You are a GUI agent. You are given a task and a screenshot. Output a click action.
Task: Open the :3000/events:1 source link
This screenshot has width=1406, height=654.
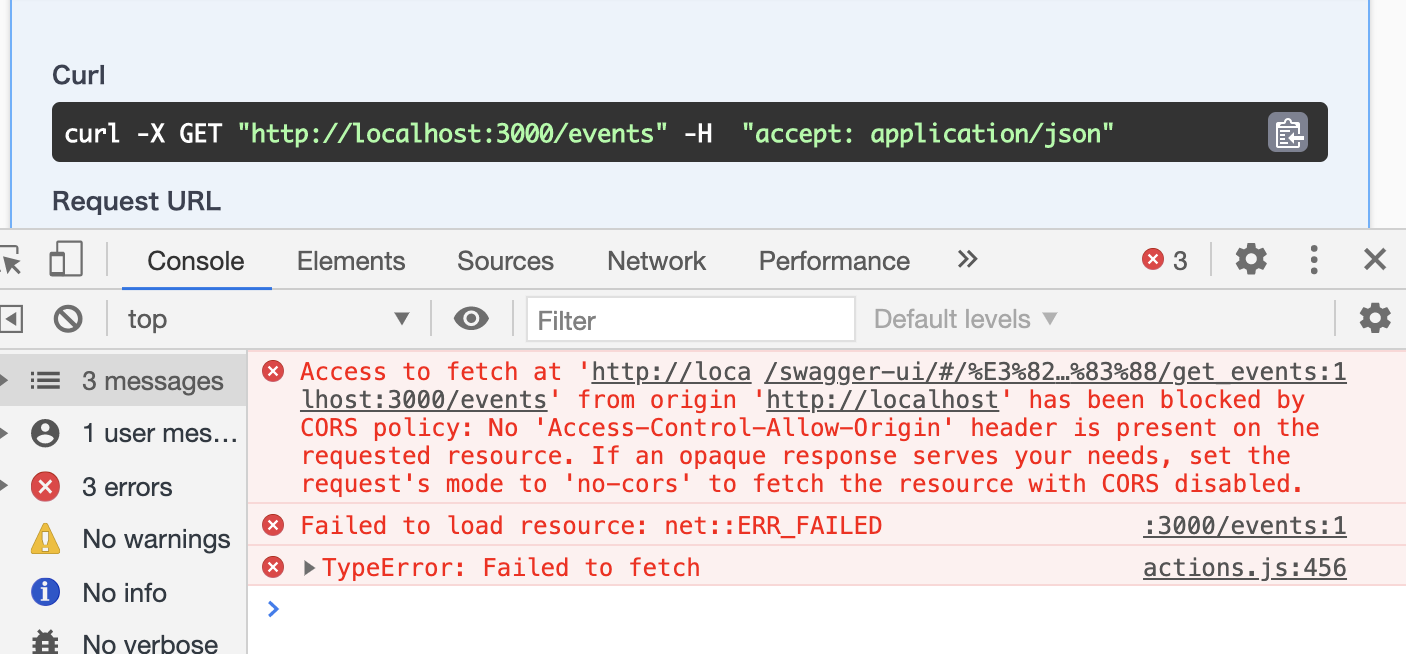[1244, 526]
